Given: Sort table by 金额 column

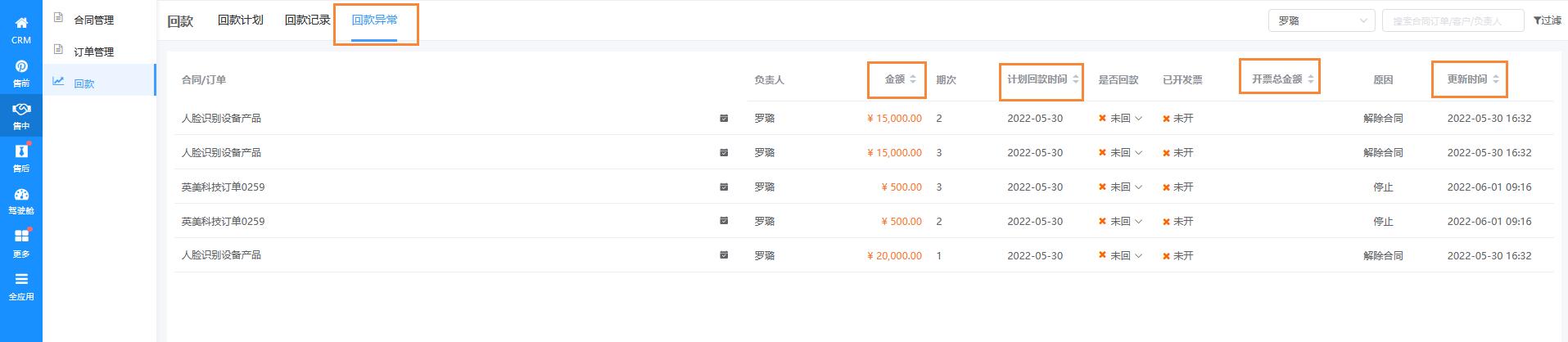Looking at the screenshot, I should (912, 79).
